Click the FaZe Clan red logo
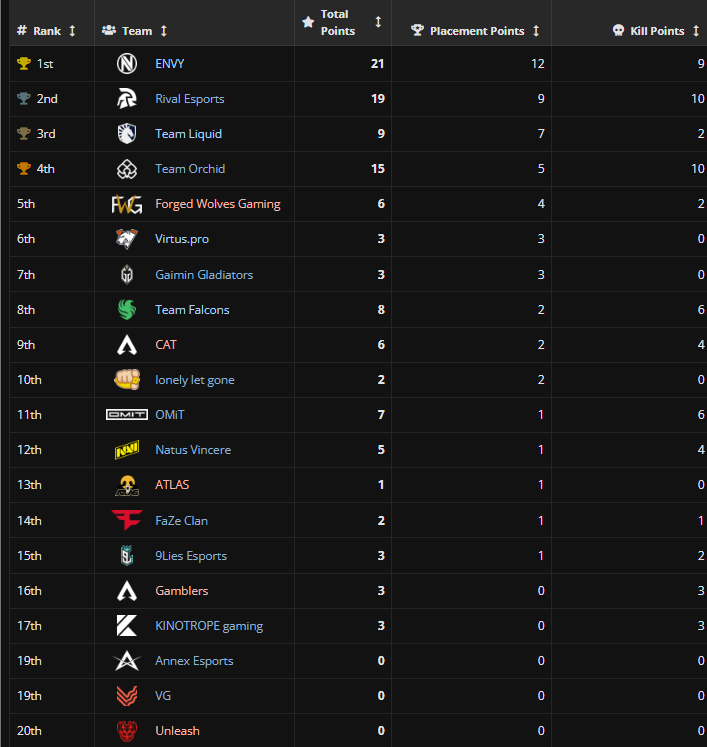Screen dimensions: 707x747 [127, 520]
